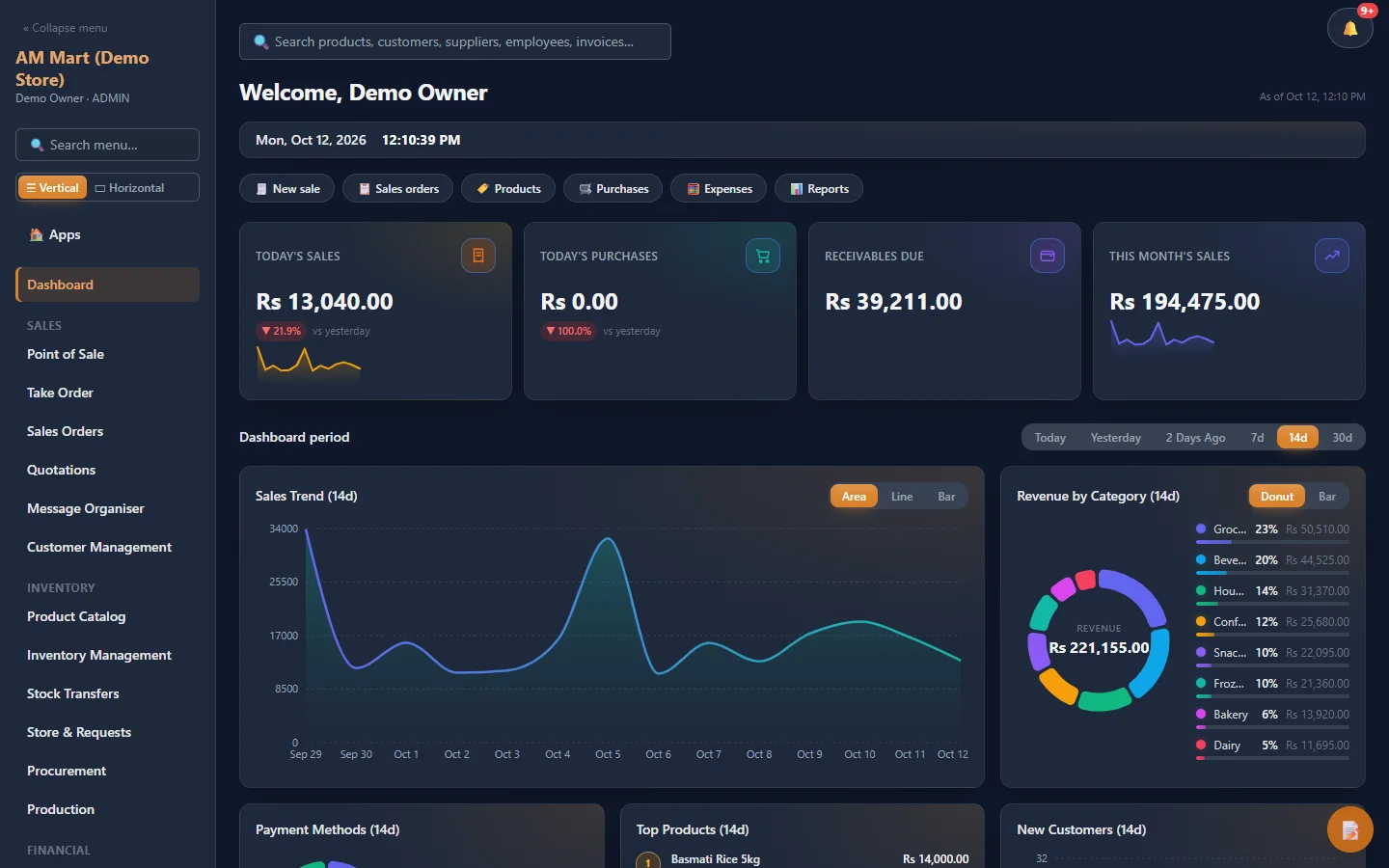Image resolution: width=1389 pixels, height=868 pixels.
Task: Click the Receivables Due card icon
Action: pos(1048,256)
